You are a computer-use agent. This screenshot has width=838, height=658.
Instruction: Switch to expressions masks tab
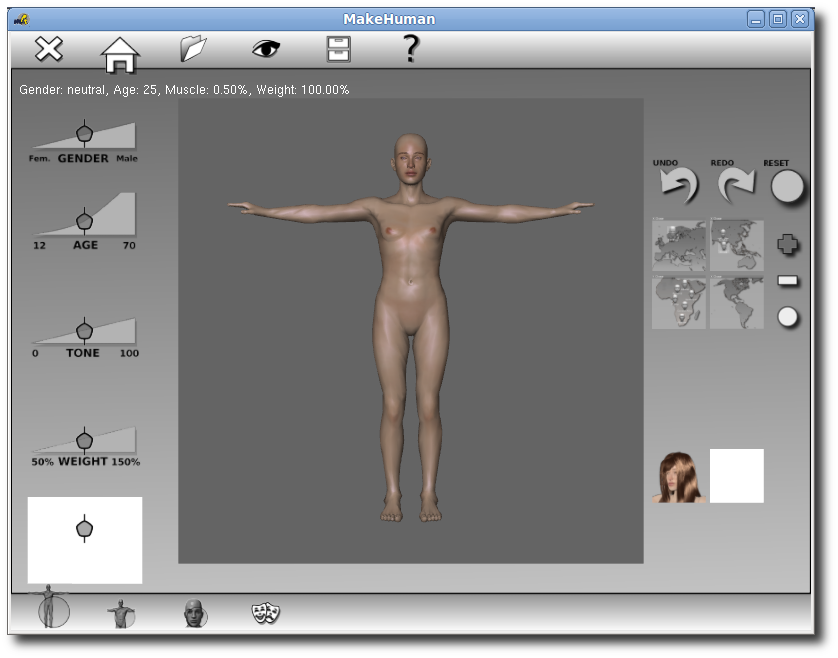tap(266, 613)
